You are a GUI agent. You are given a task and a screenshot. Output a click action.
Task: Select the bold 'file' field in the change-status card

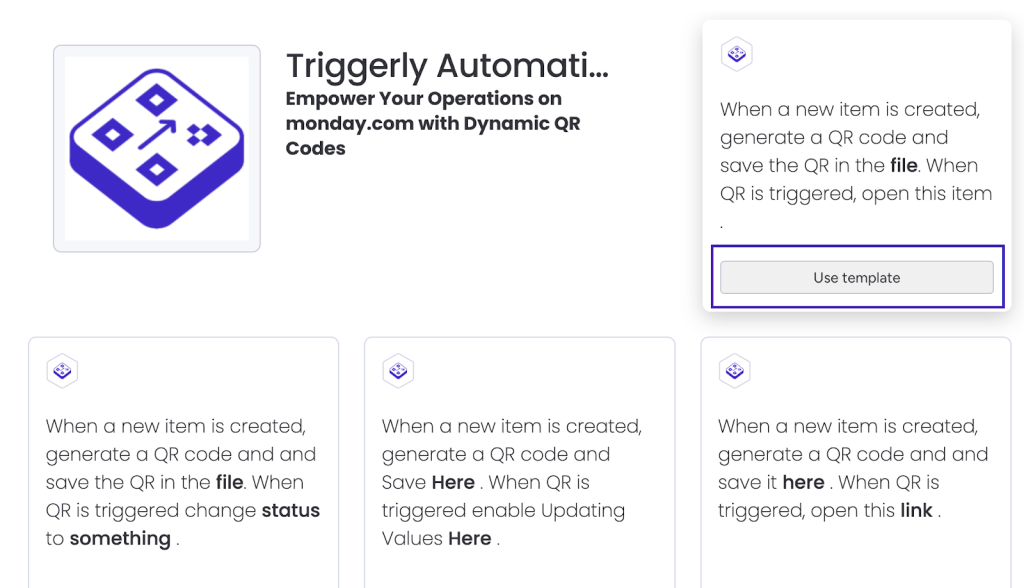229,482
